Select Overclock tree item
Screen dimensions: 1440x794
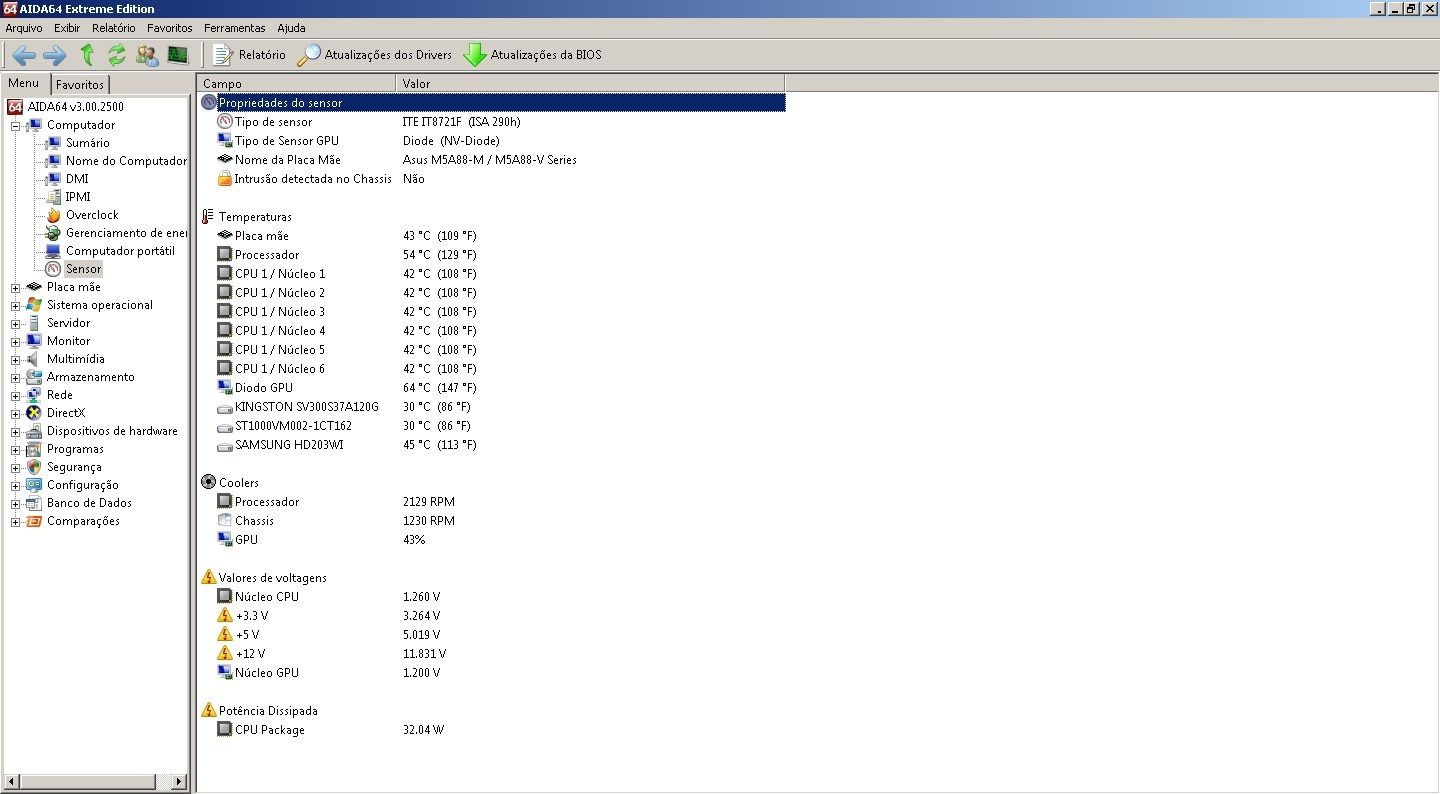pos(92,215)
